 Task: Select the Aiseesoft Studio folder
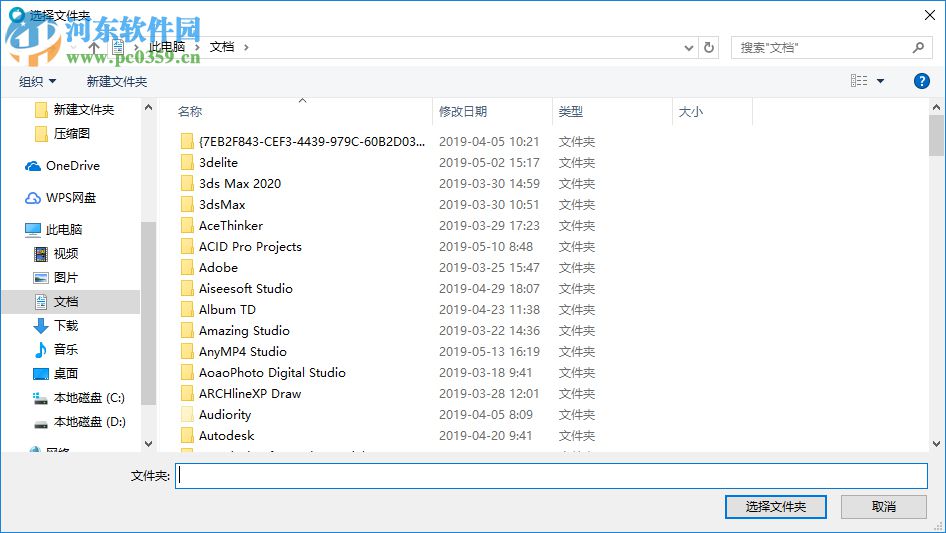pyautogui.click(x=246, y=289)
